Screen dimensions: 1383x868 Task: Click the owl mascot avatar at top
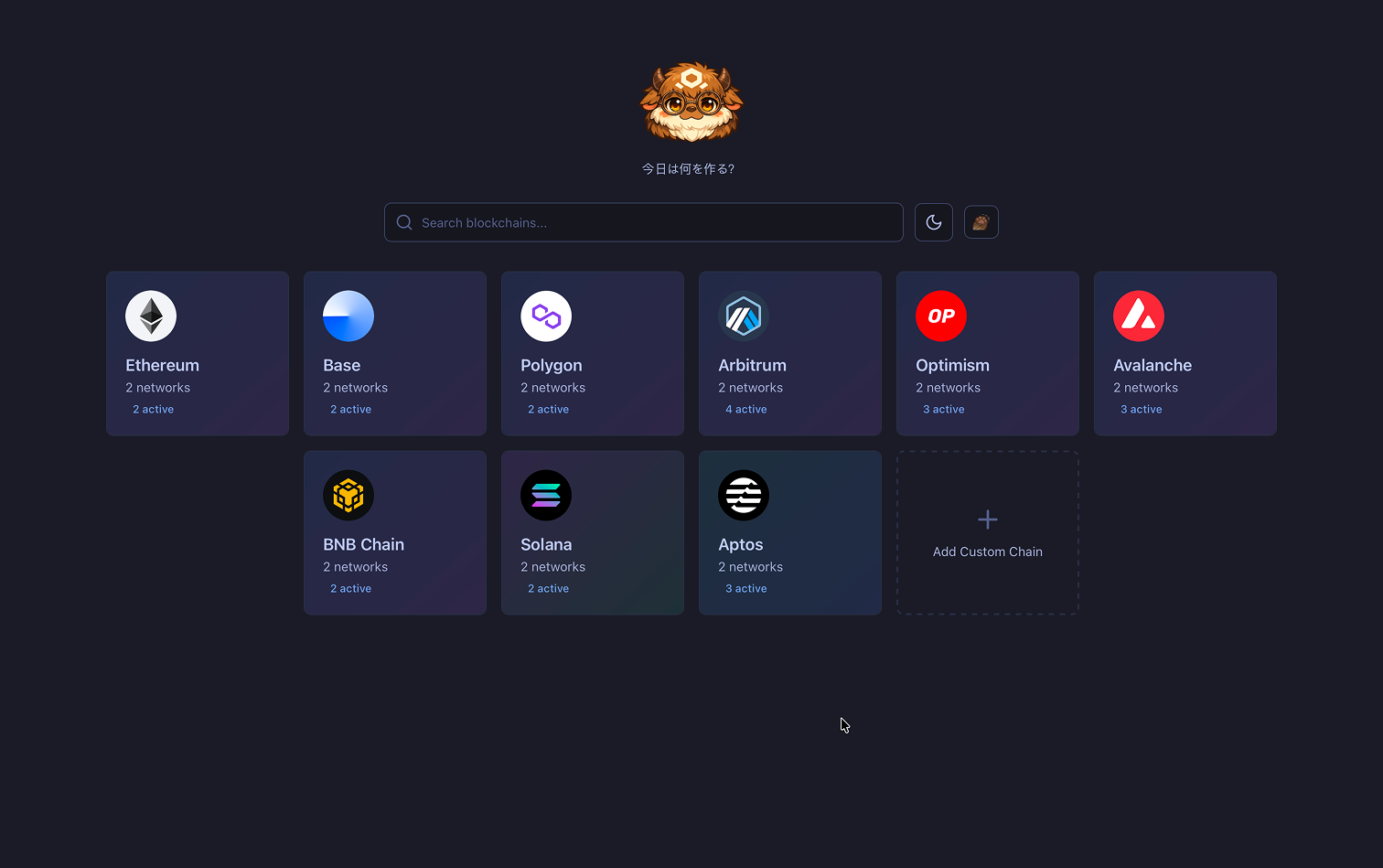(691, 101)
